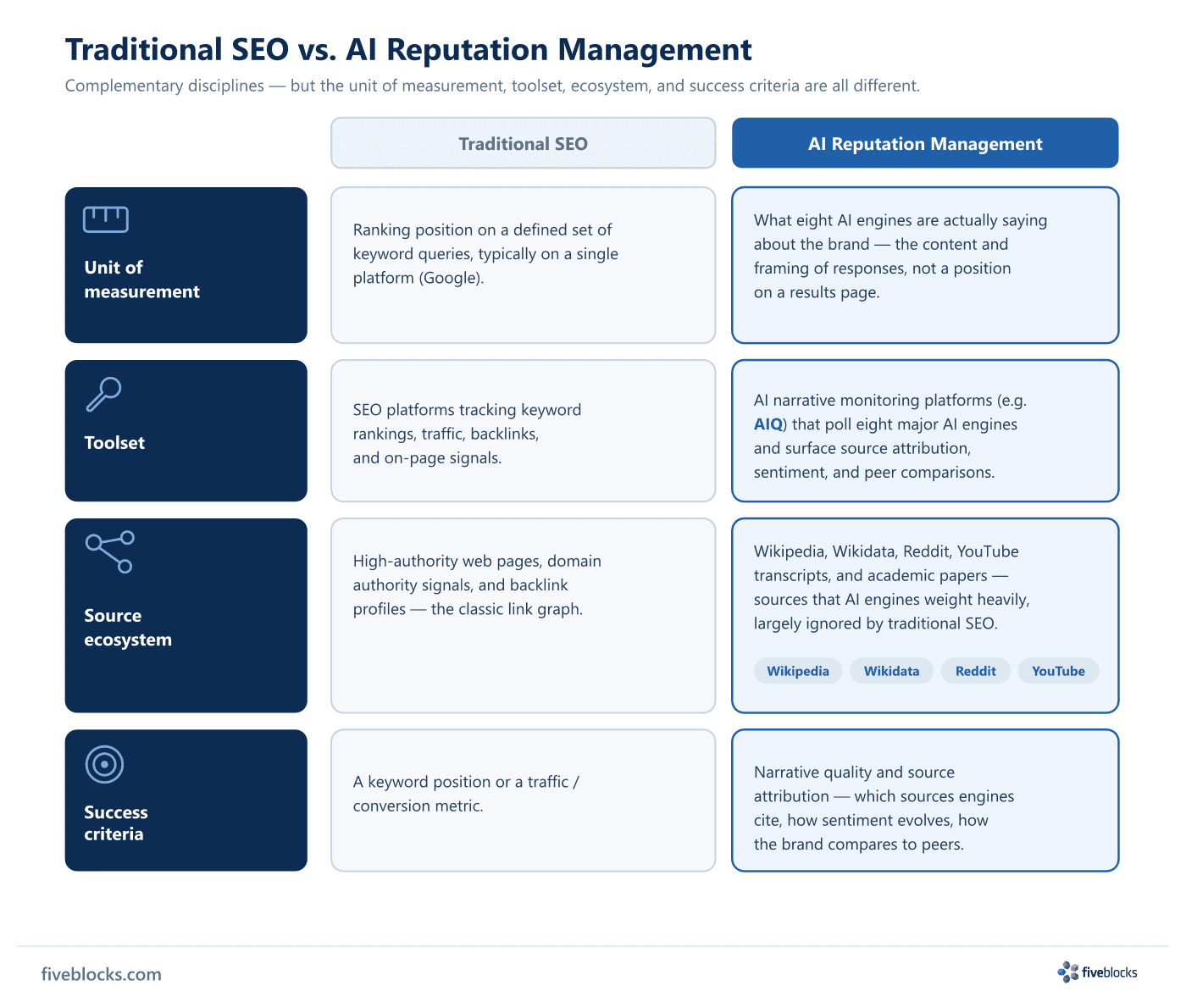Click text 'What eight AI engines are actually saying'
The height and width of the screenshot is (1008, 1186).
coord(901,220)
